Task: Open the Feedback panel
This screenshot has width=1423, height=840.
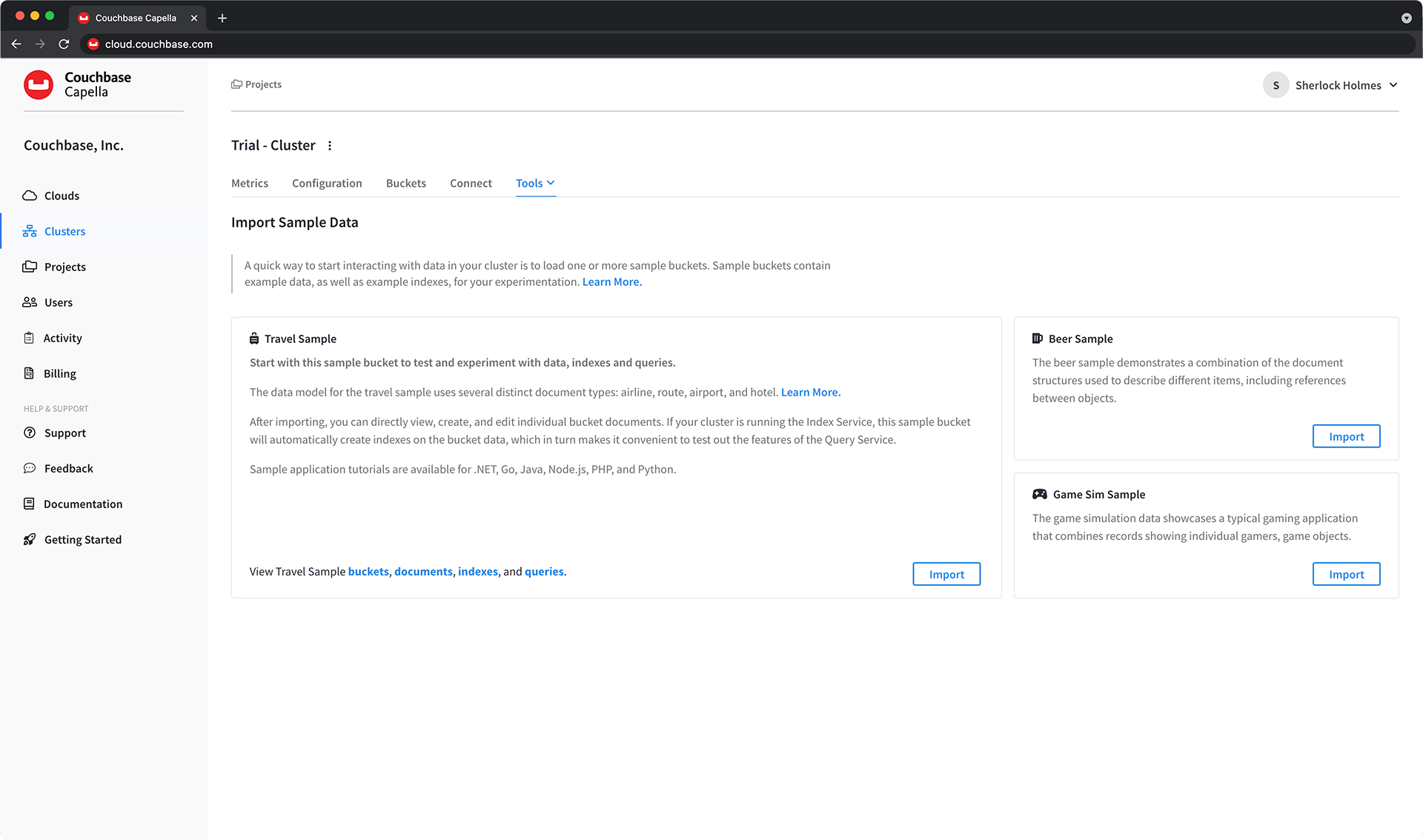Action: 30,468
